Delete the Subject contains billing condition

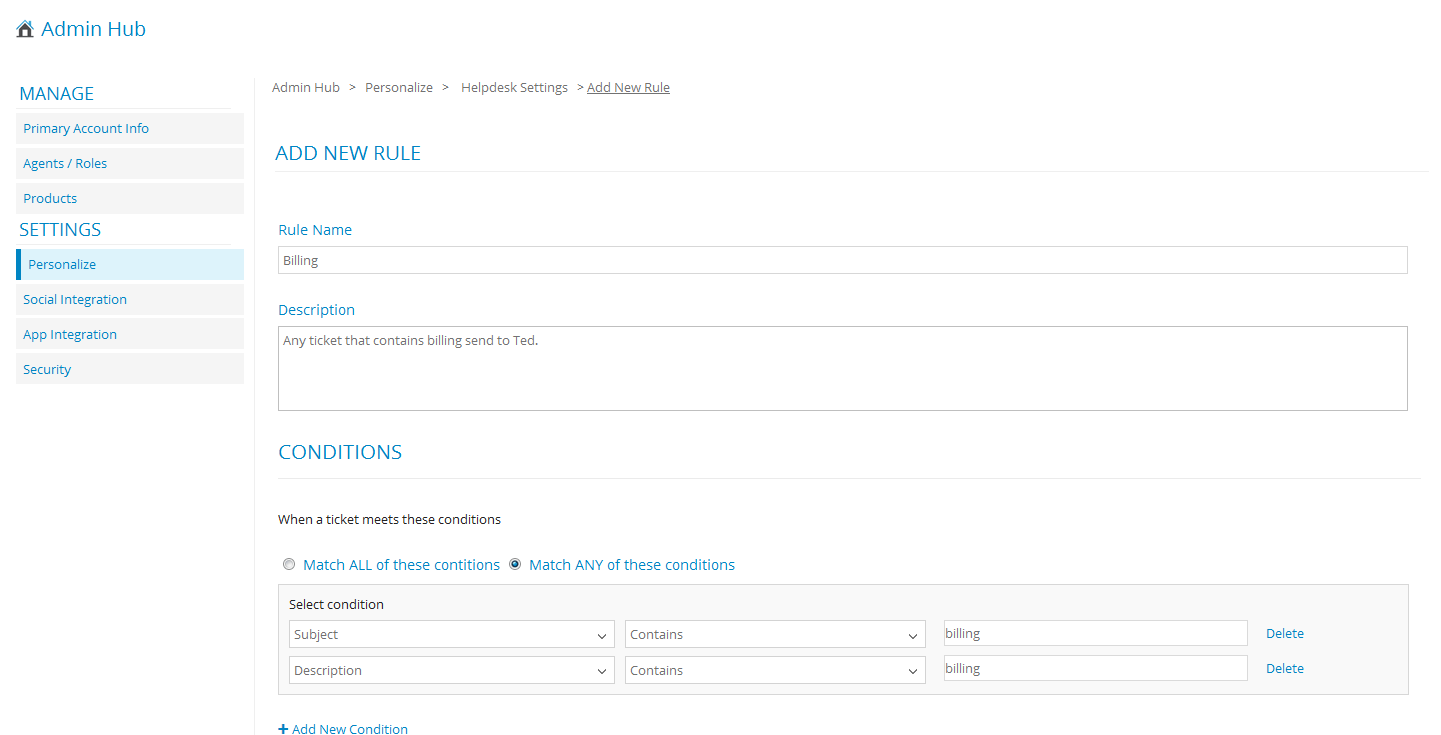[x=1284, y=633]
